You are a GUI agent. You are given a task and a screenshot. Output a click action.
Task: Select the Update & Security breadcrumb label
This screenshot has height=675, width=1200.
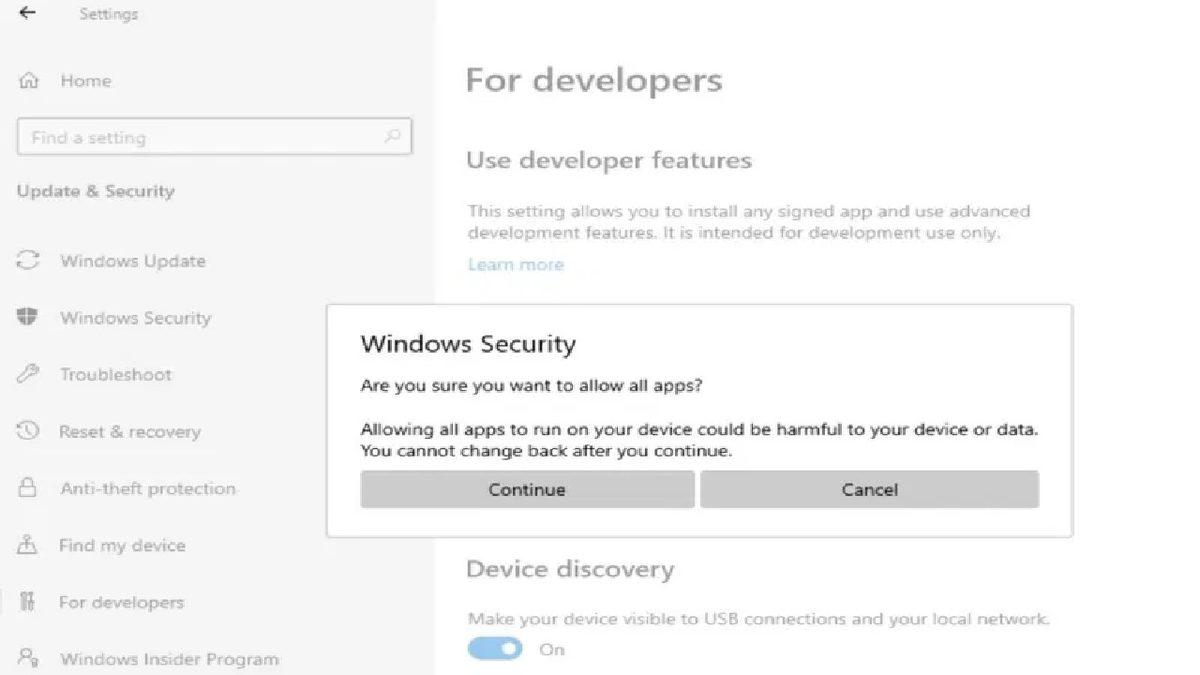[95, 191]
